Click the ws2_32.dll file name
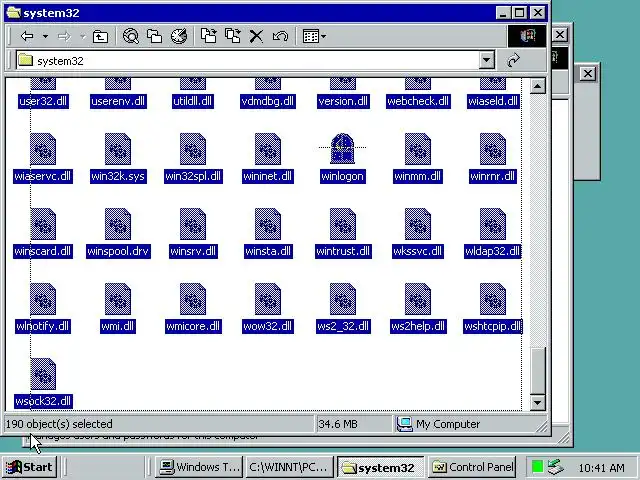 click(343, 326)
